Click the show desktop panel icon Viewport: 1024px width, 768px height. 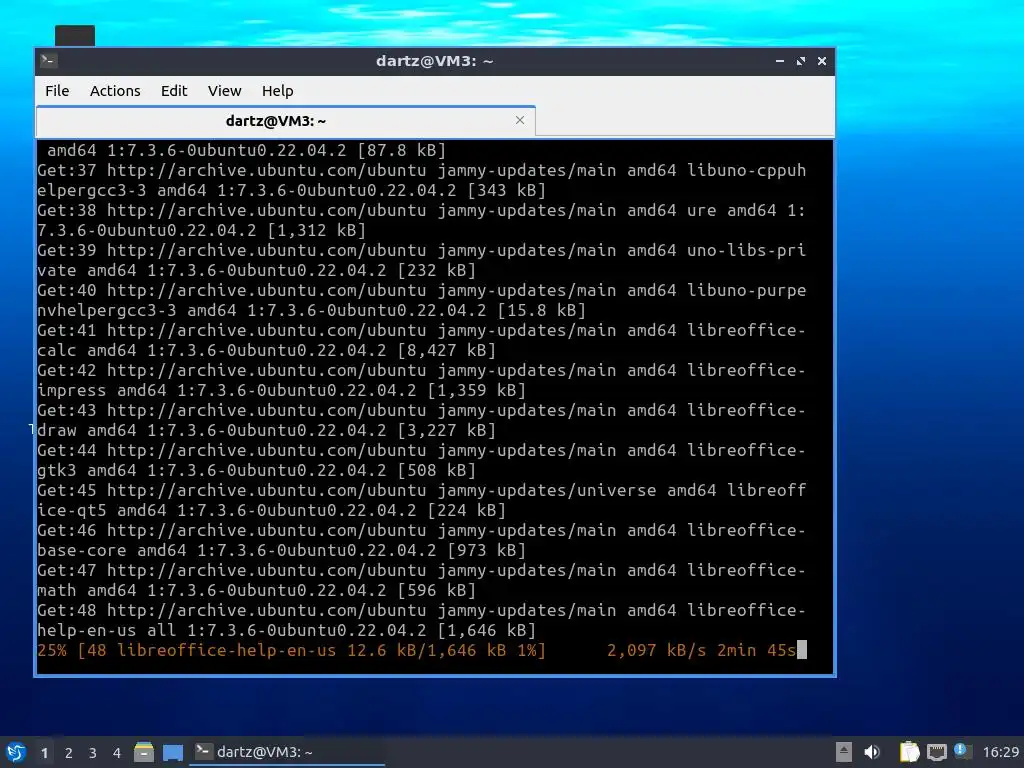click(173, 752)
